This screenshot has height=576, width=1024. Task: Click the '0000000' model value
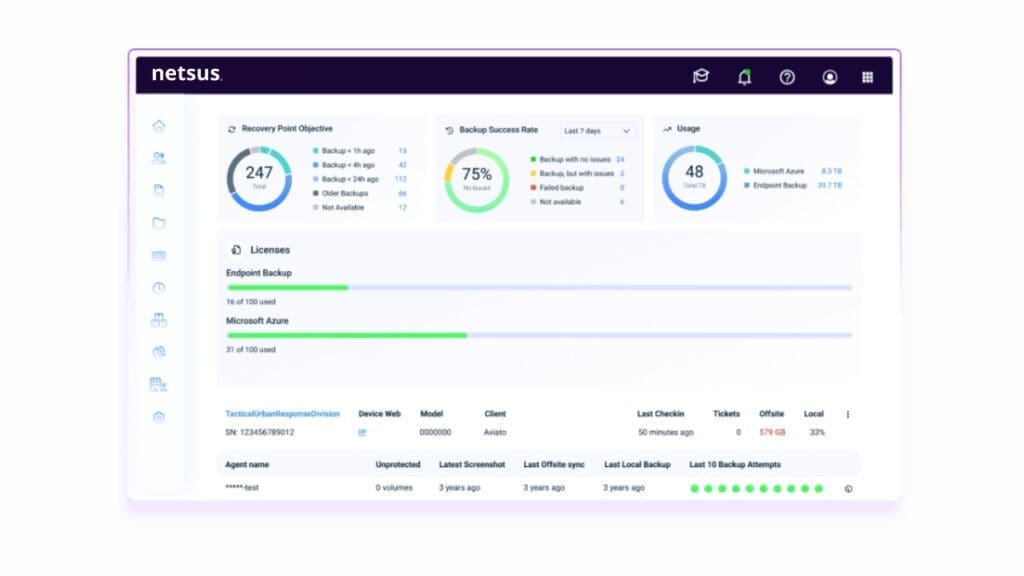click(435, 432)
